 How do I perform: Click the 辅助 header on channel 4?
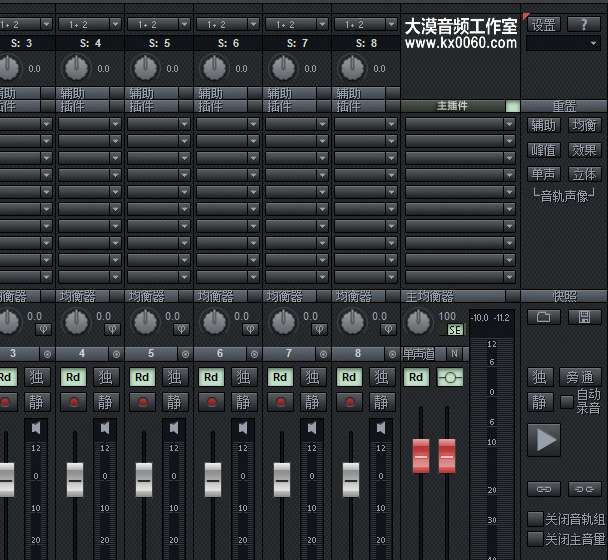(x=83, y=93)
